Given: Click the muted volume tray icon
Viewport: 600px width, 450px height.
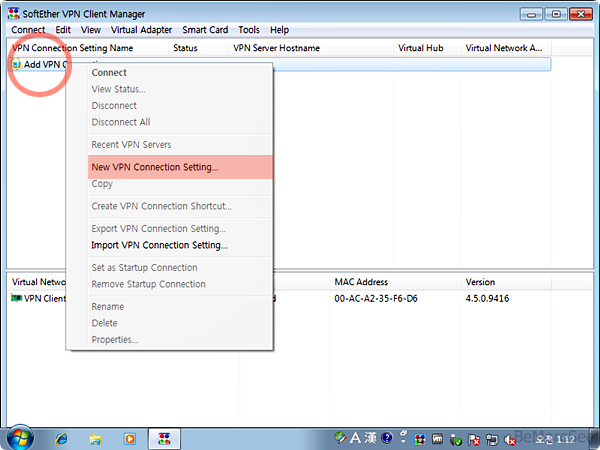Looking at the screenshot, I should tap(510, 440).
